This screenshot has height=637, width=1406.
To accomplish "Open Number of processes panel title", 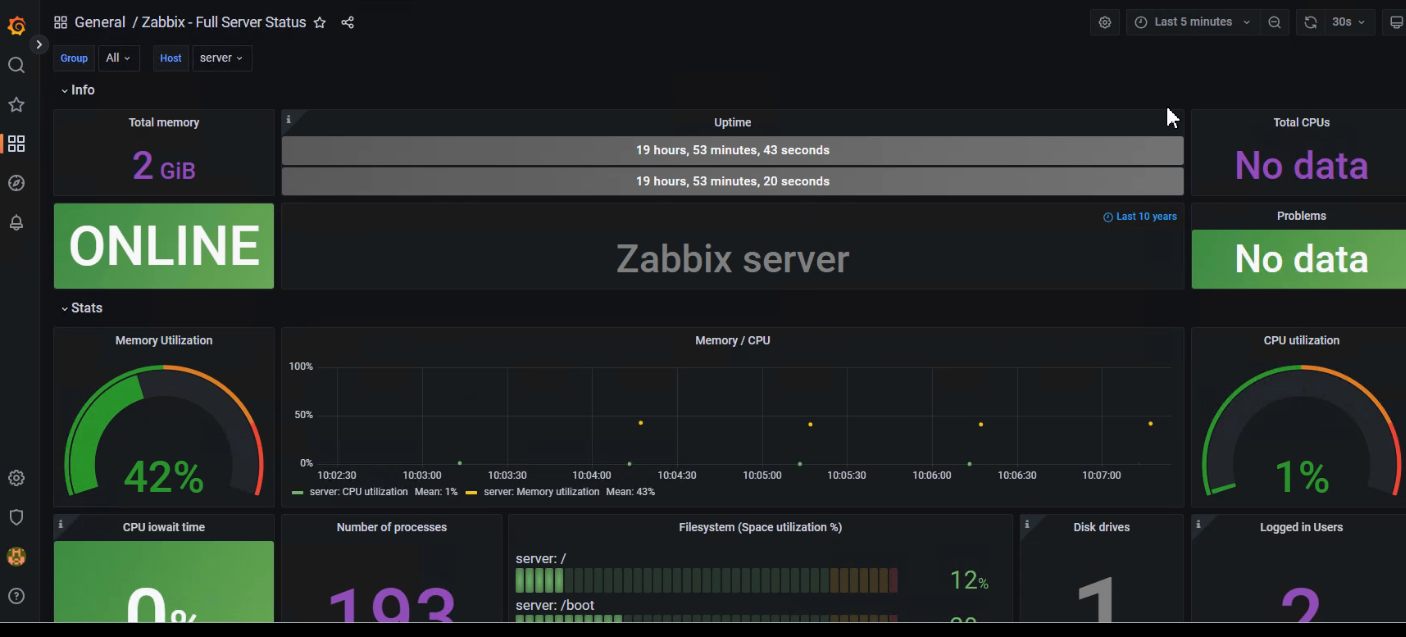I will click(392, 527).
